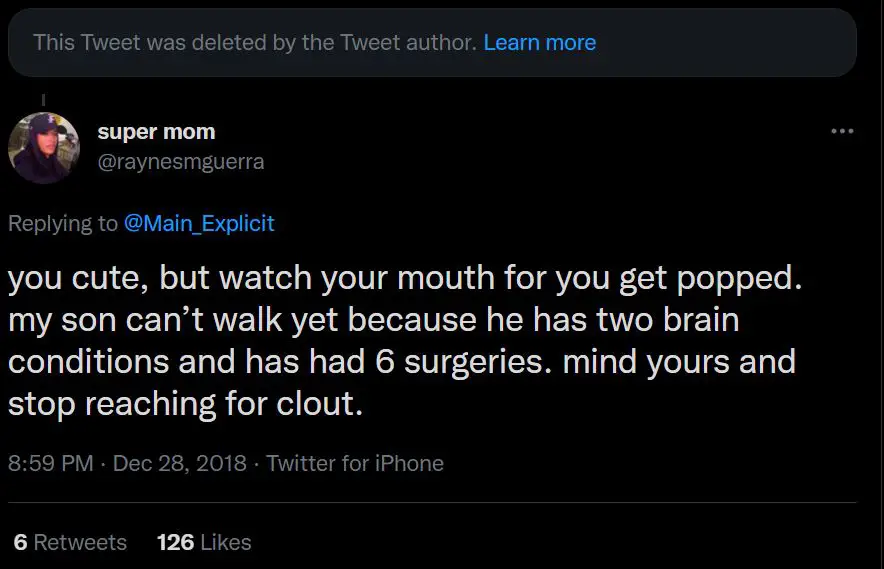Open the @Main_Explicit mention link
This screenshot has width=884, height=569.
[x=199, y=223]
